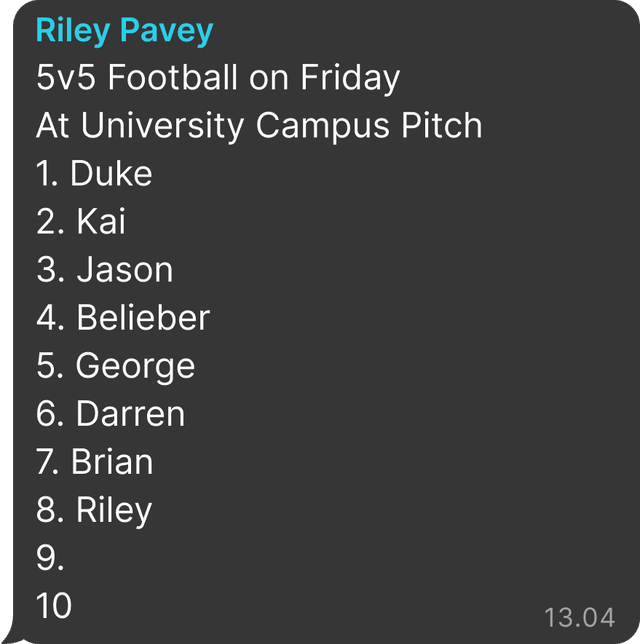Click list entry '5. George'
The width and height of the screenshot is (640, 644).
pyautogui.click(x=115, y=366)
